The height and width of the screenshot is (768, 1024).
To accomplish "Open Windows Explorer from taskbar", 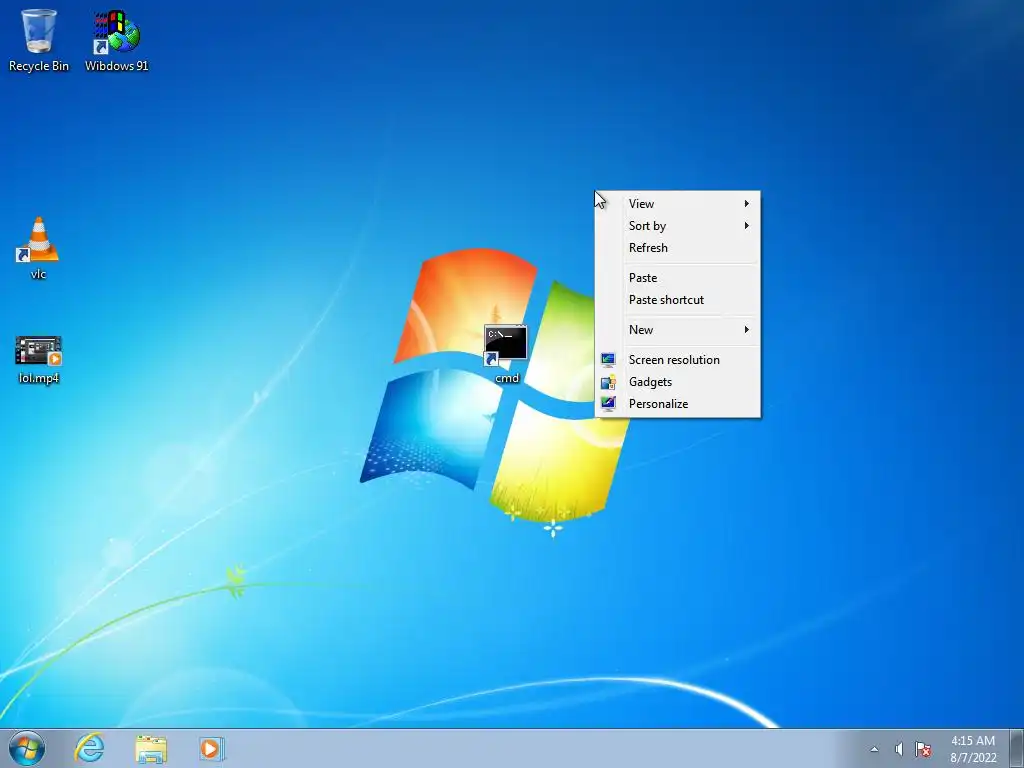I will [151, 748].
